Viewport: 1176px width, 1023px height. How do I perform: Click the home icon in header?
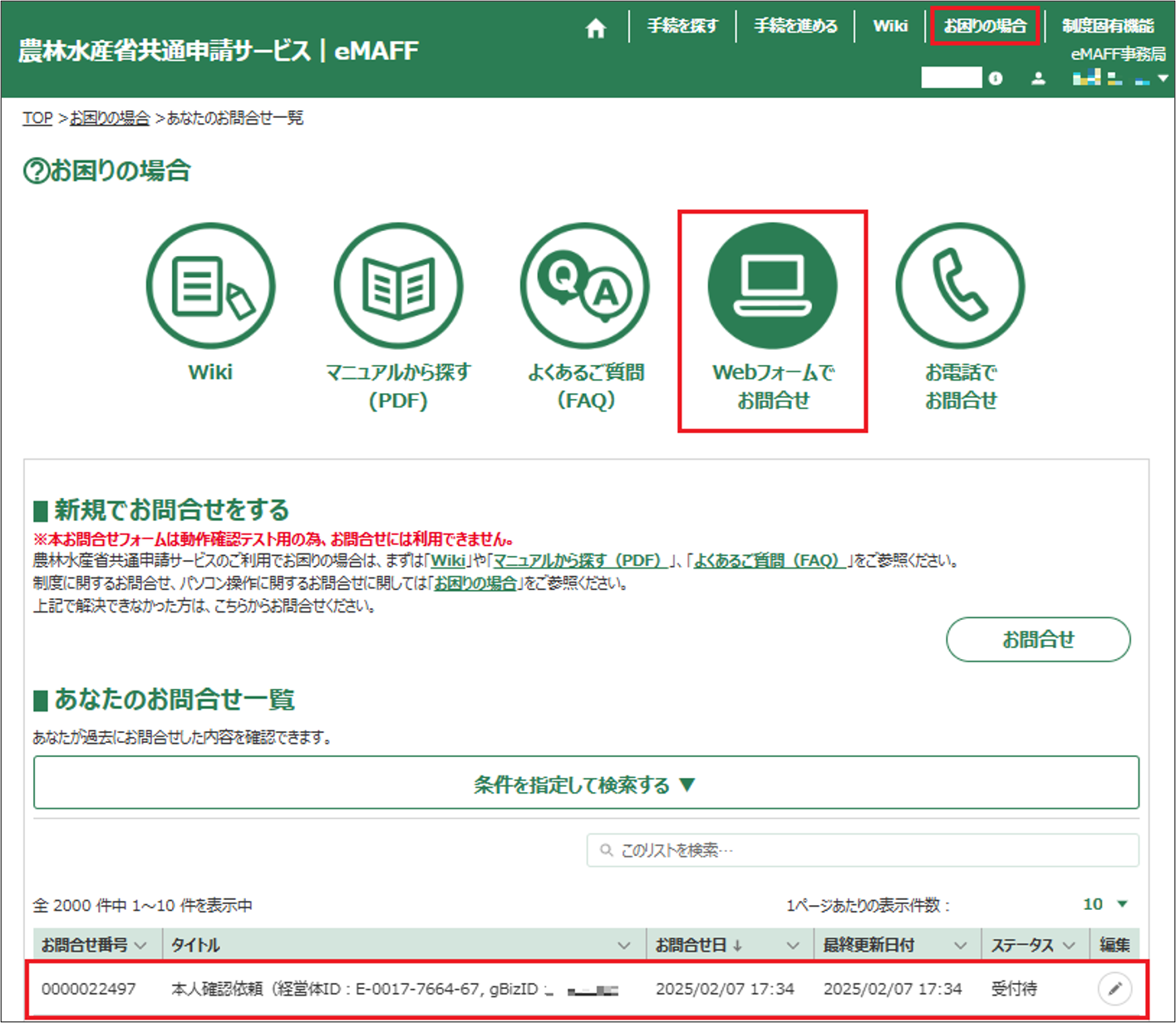595,29
